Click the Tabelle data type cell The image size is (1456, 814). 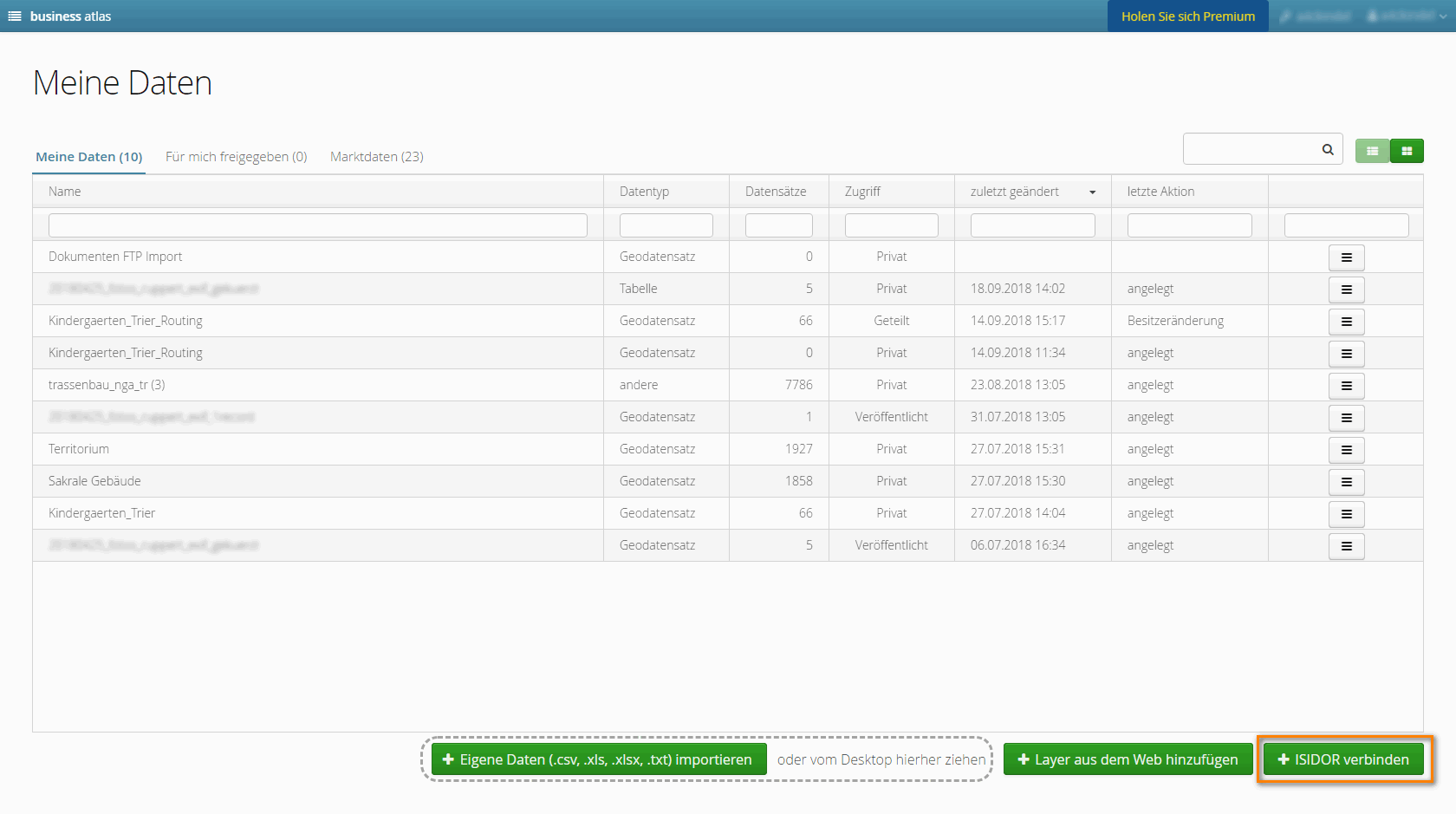pyautogui.click(x=639, y=289)
